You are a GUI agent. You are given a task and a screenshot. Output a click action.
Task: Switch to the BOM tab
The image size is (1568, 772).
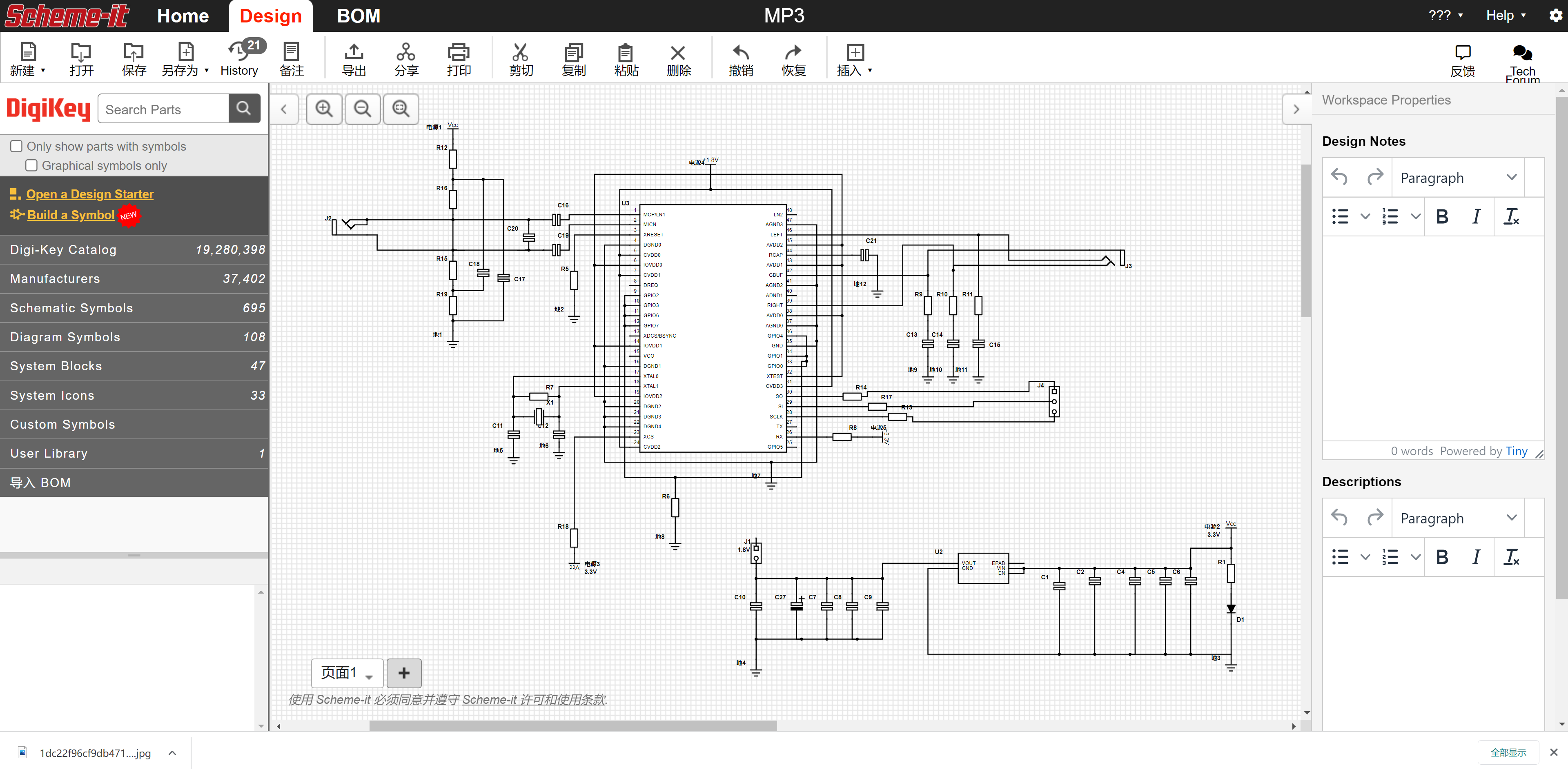(359, 16)
